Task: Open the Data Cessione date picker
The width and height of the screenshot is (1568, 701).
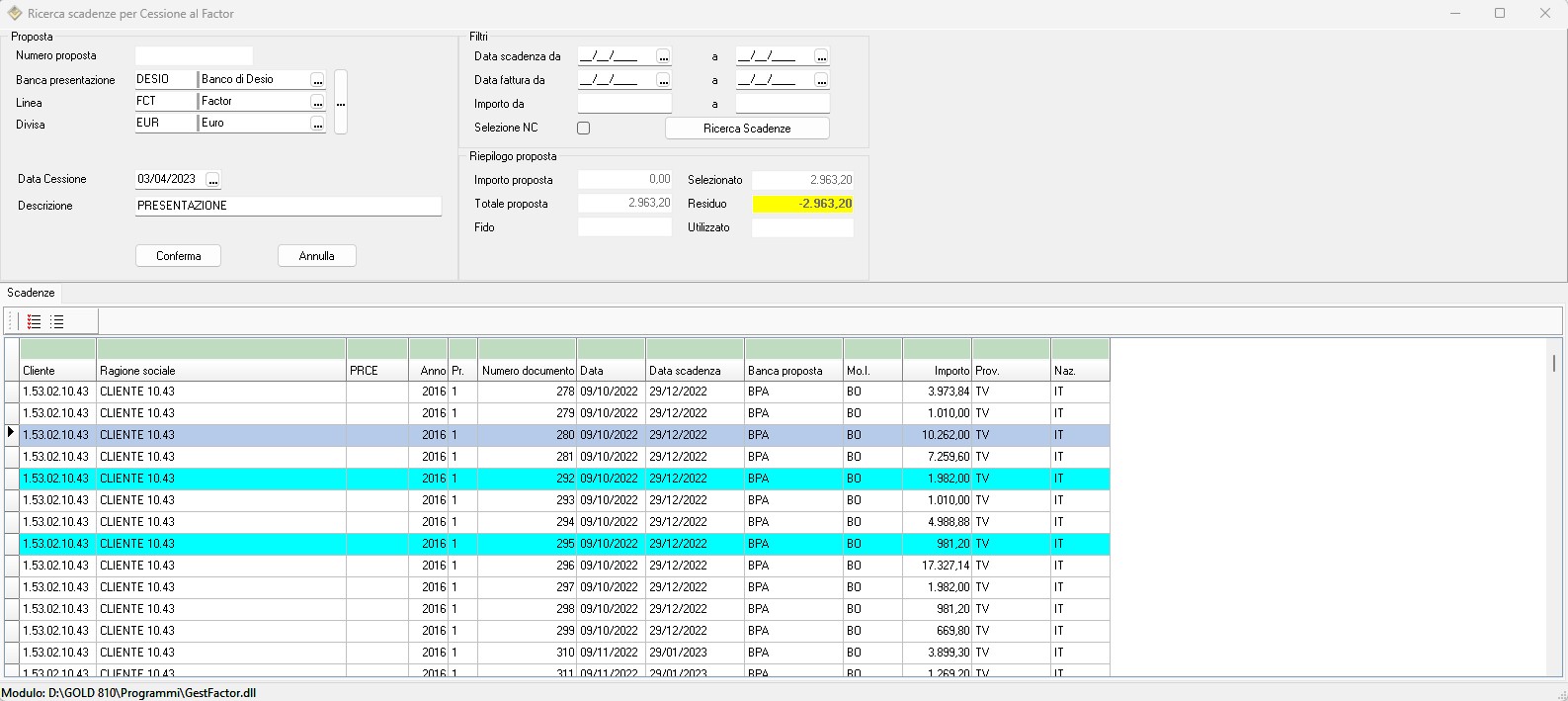Action: pos(213,180)
